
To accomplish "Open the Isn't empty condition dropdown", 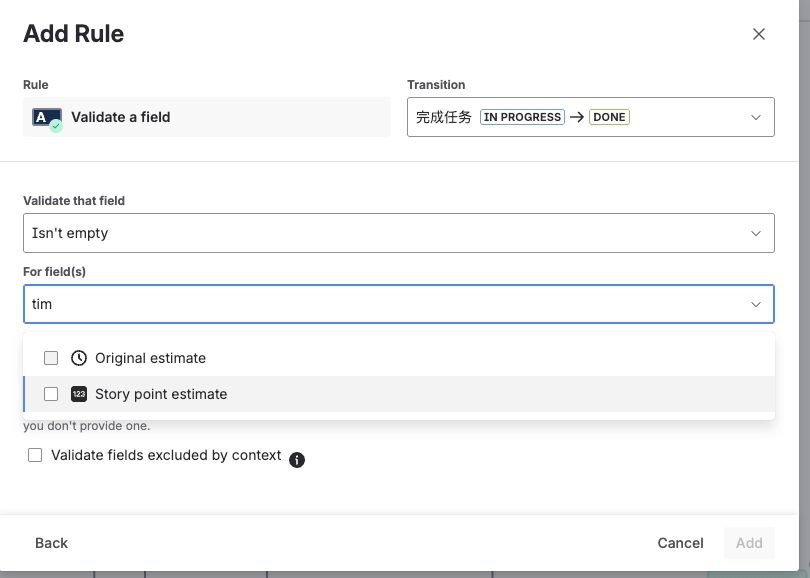I will click(x=398, y=233).
